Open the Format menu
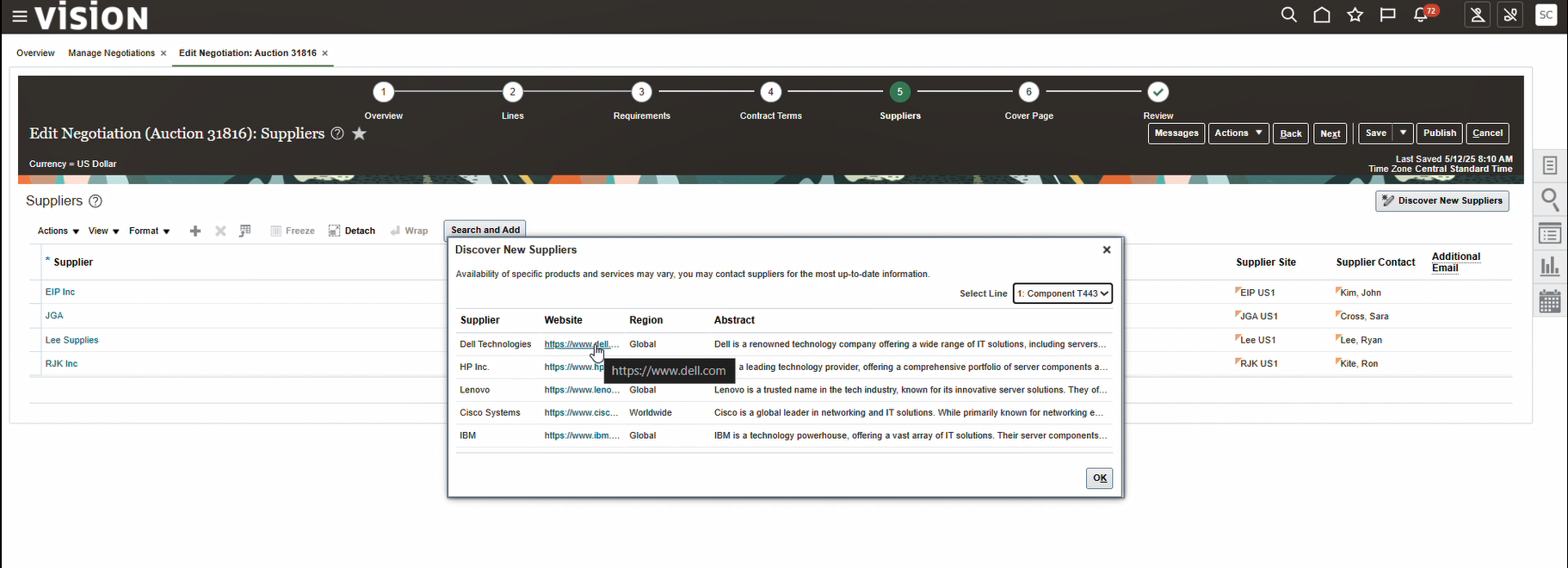Image resolution: width=1568 pixels, height=568 pixels. tap(150, 231)
